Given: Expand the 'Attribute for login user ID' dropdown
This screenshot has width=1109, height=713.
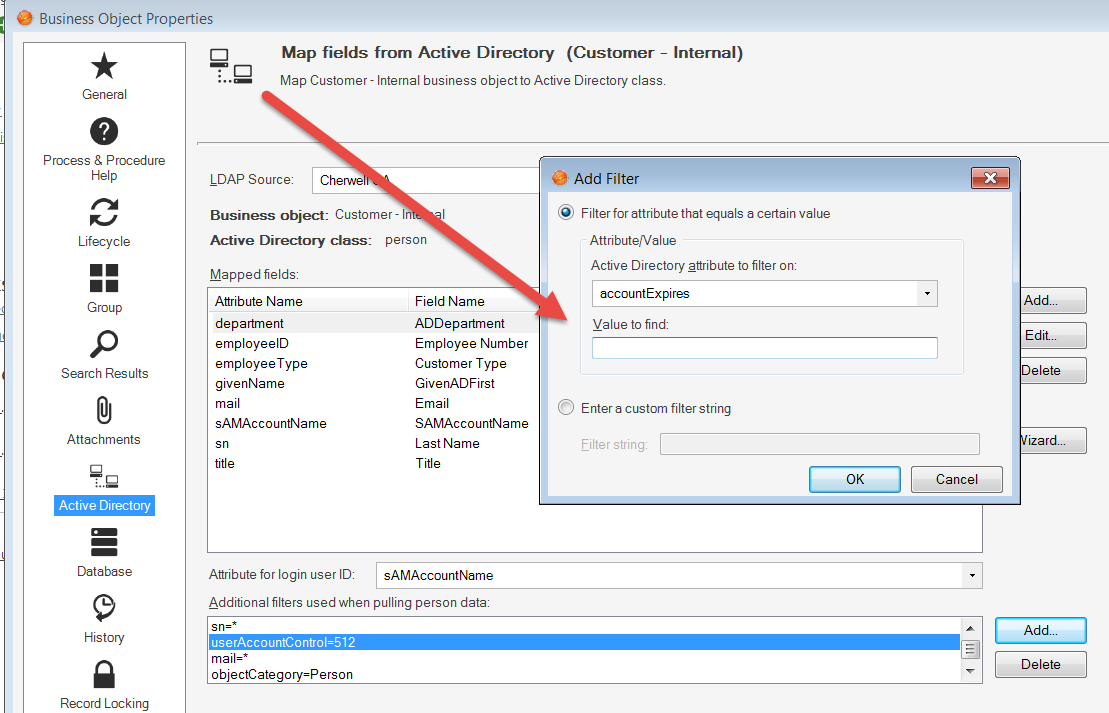Looking at the screenshot, I should pos(970,575).
